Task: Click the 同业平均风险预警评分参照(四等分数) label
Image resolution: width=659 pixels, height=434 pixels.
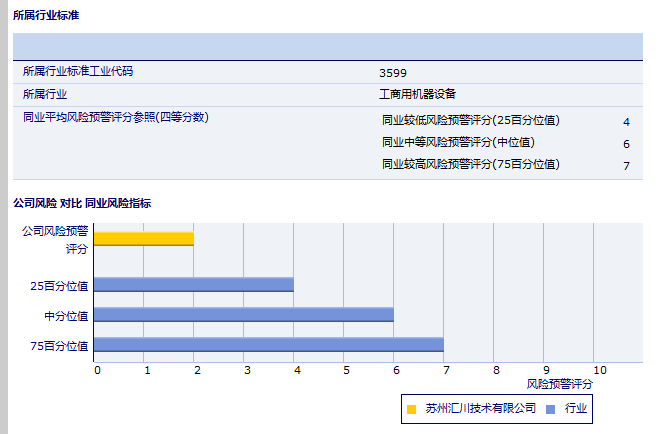Action: pyautogui.click(x=115, y=117)
